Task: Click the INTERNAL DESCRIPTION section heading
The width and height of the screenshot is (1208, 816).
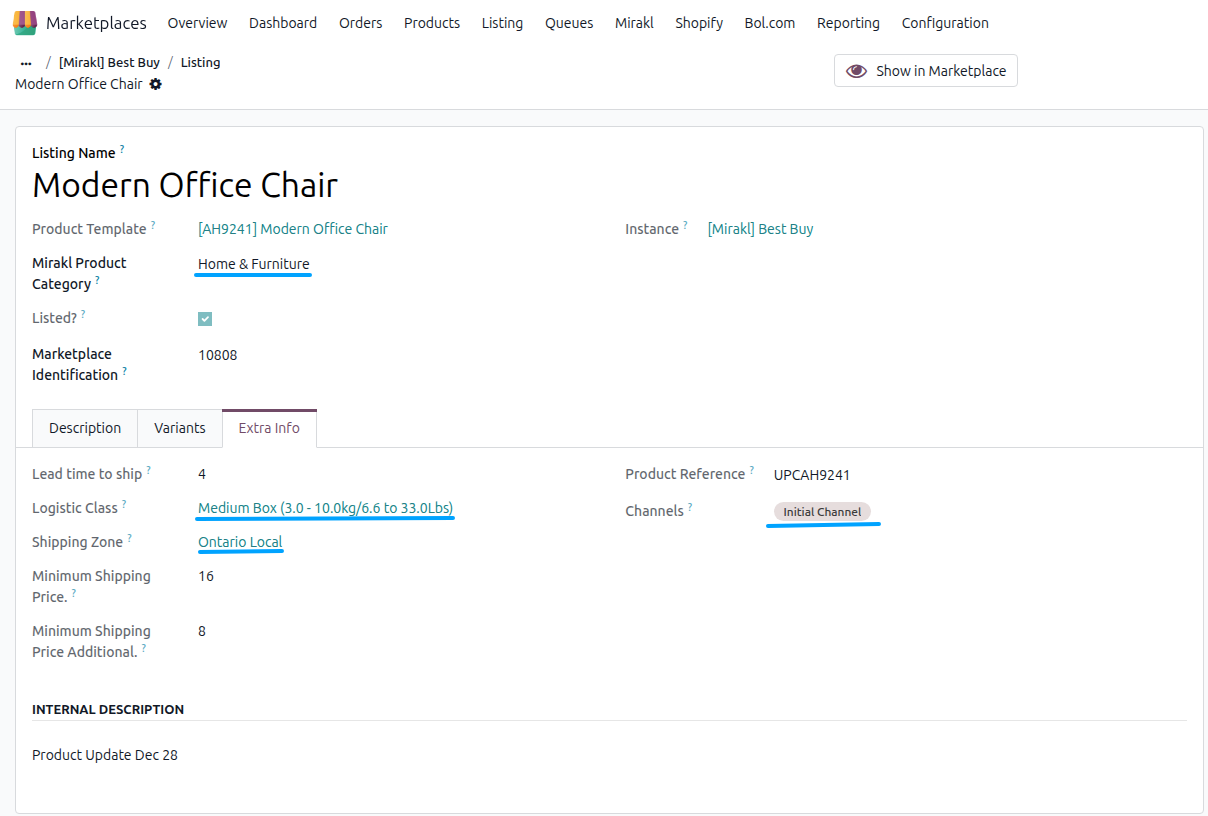Action: point(108,709)
